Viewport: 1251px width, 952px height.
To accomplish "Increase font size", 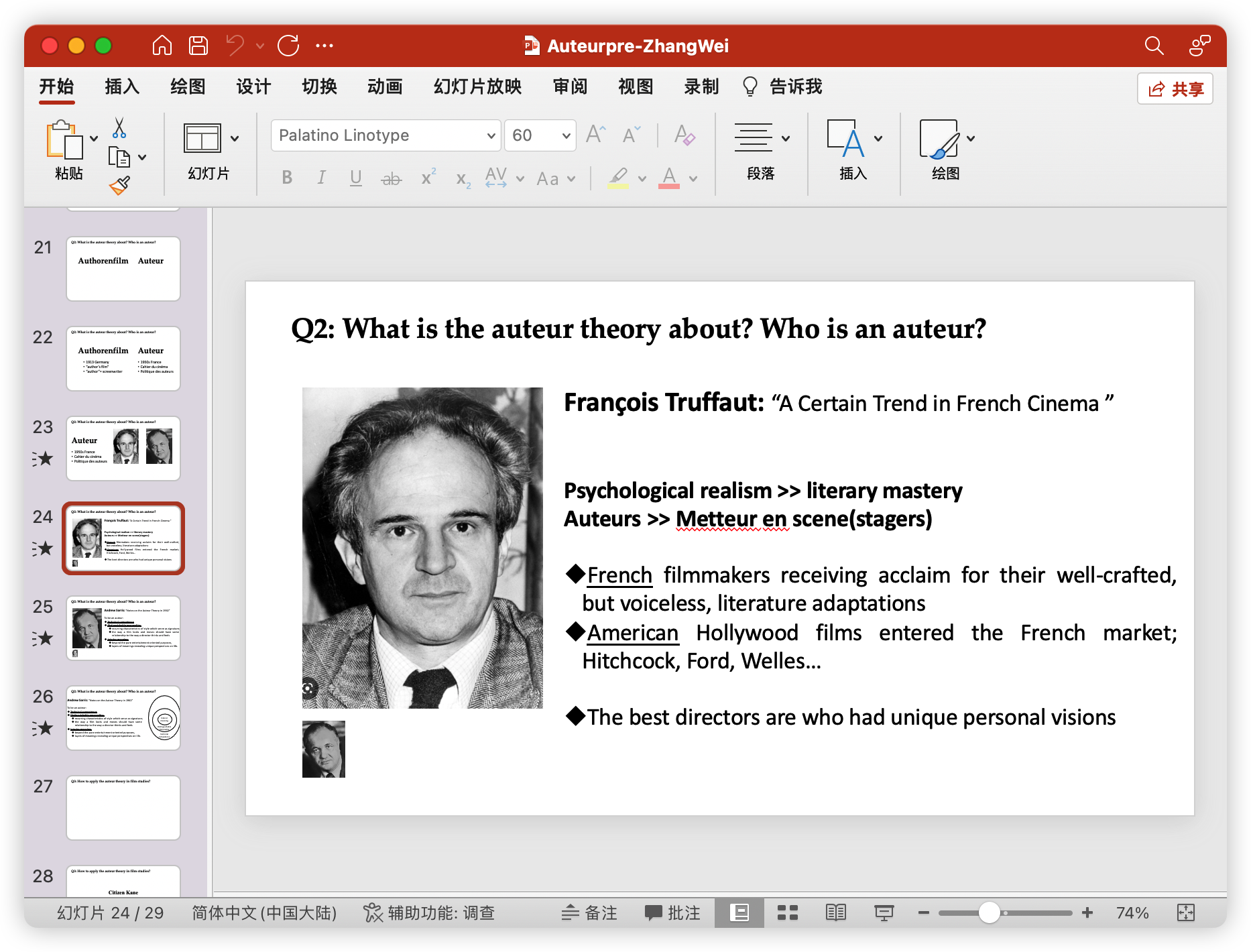I will click(595, 135).
